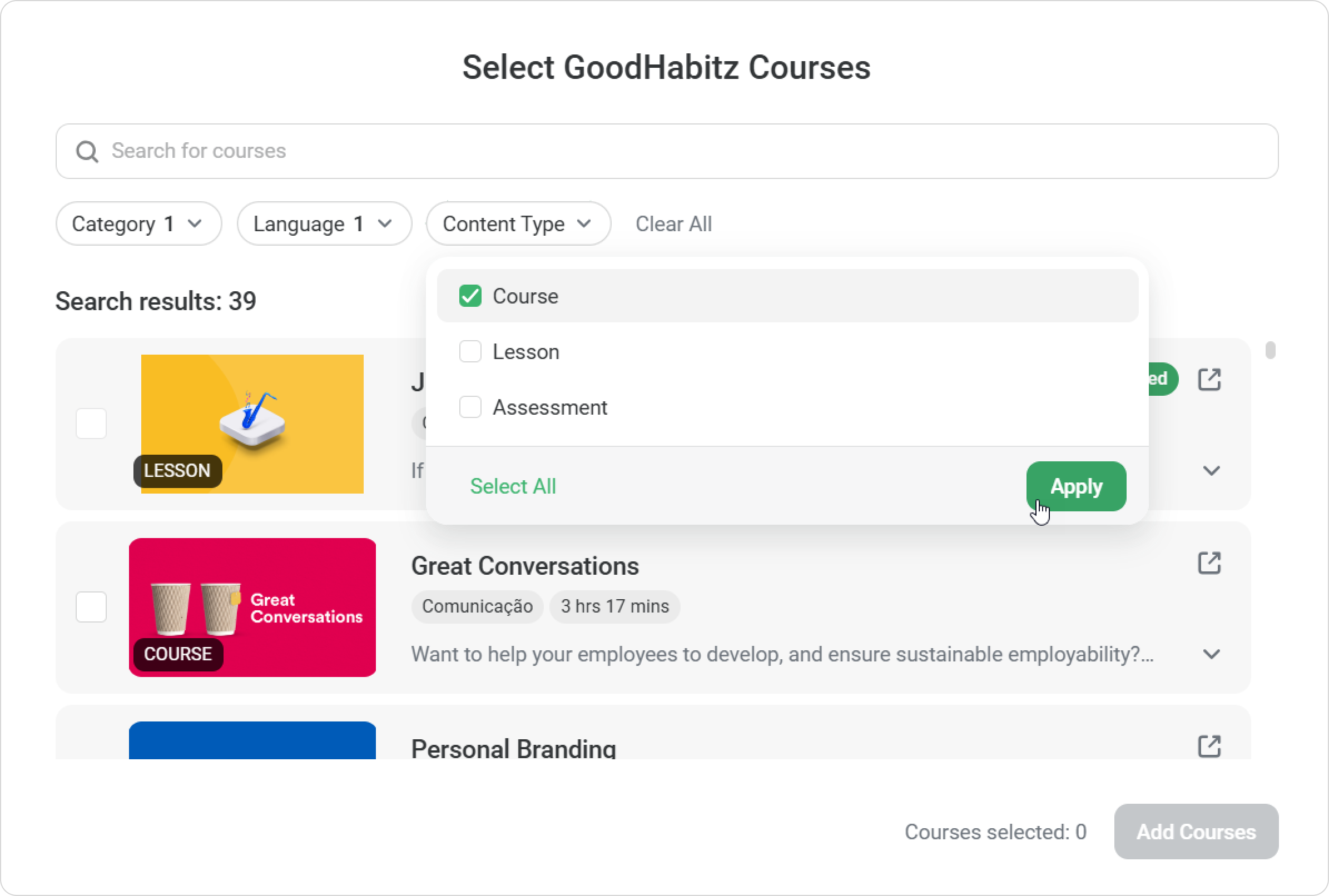Viewport: 1329px width, 896px height.
Task: Click Select All in the dropdown
Action: [x=513, y=486]
